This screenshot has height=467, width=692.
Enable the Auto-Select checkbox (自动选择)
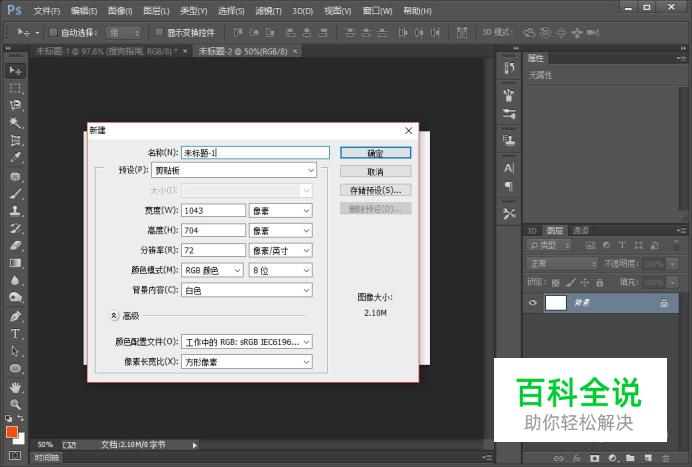click(53, 33)
